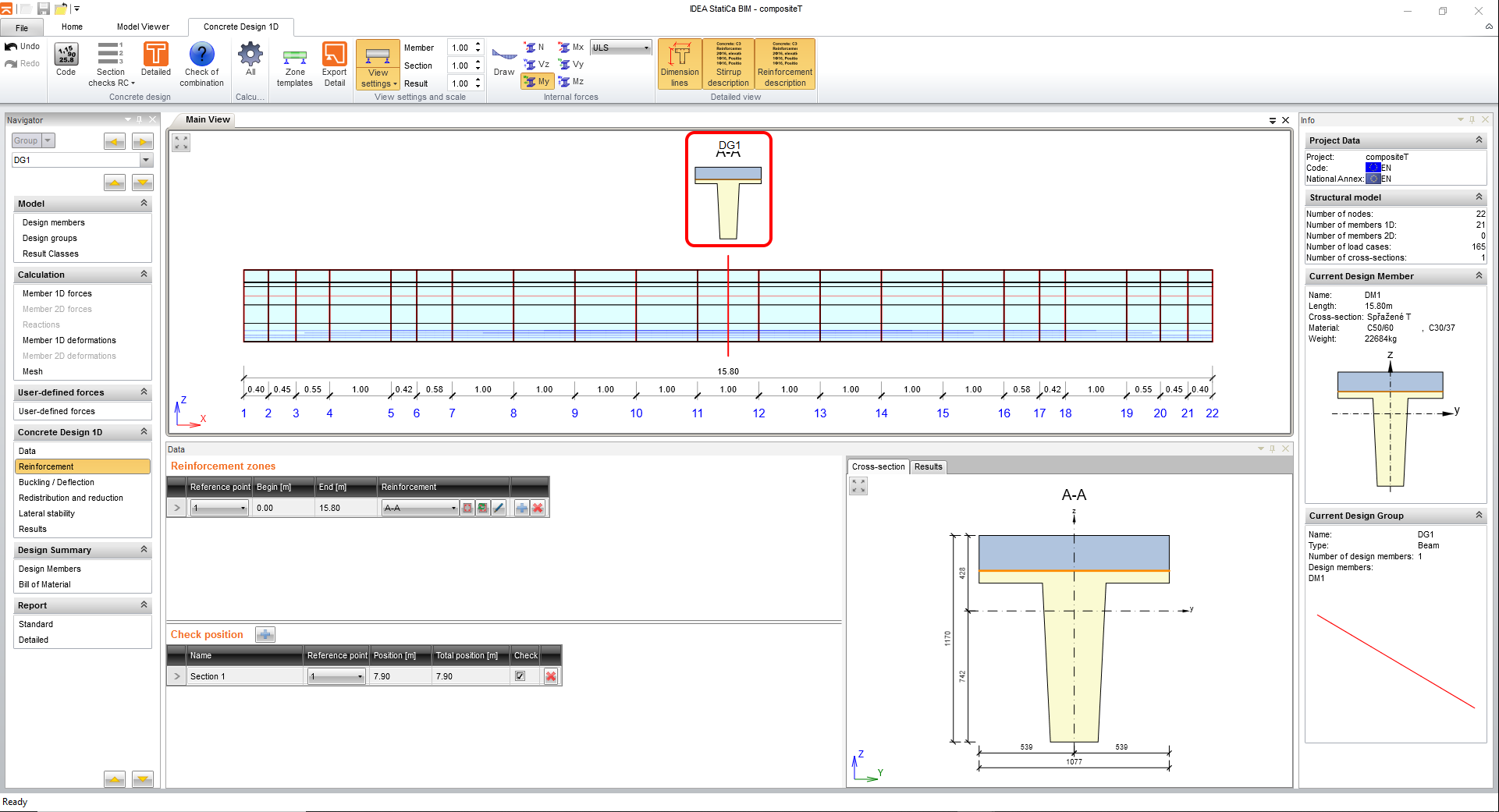Toggle the Detailed concrete design display

(x=155, y=62)
